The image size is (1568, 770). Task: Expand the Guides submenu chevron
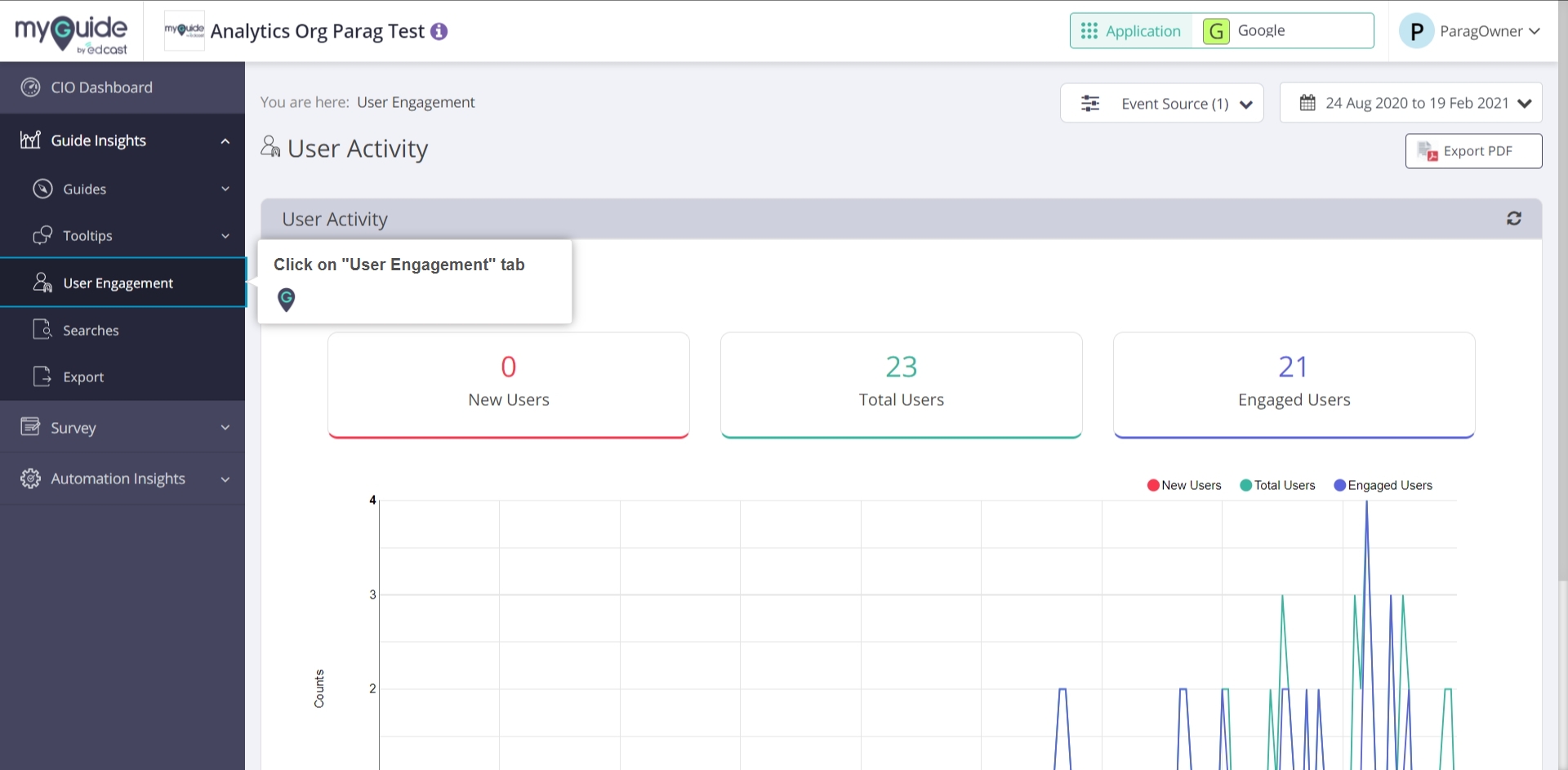(x=225, y=189)
